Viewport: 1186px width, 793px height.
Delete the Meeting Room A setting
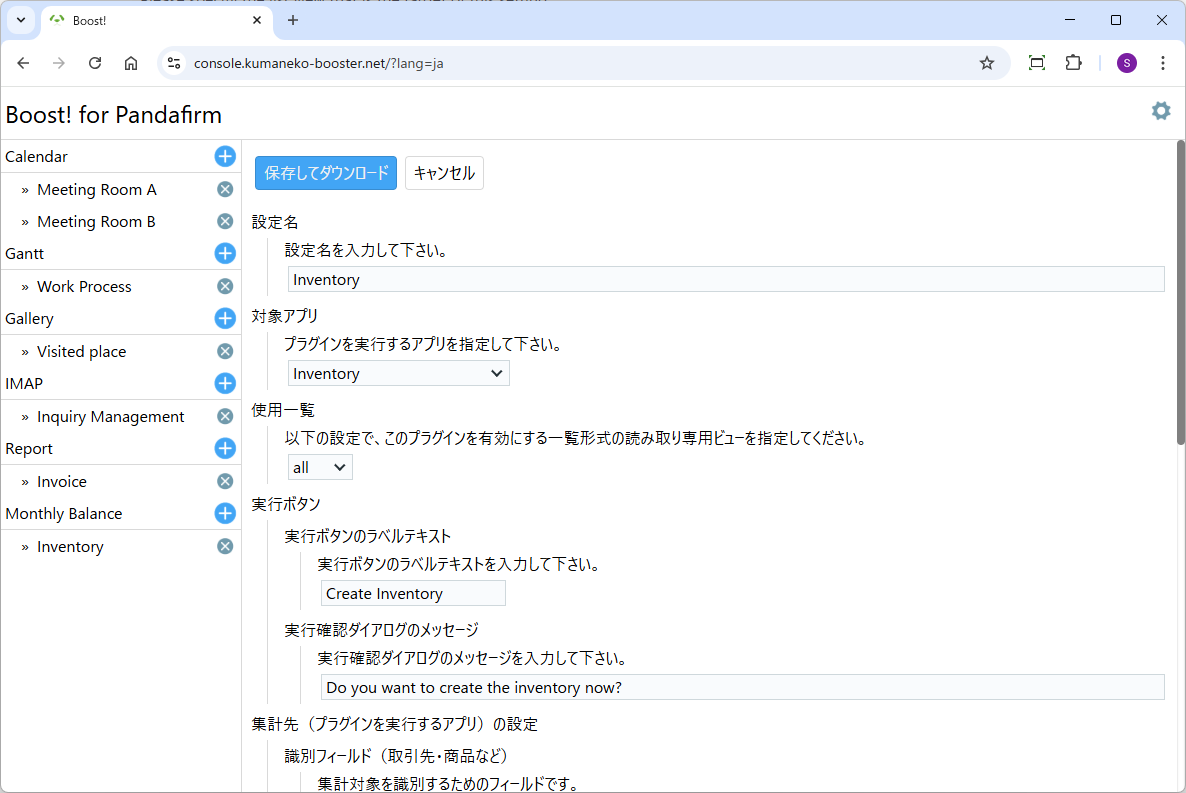click(x=225, y=189)
